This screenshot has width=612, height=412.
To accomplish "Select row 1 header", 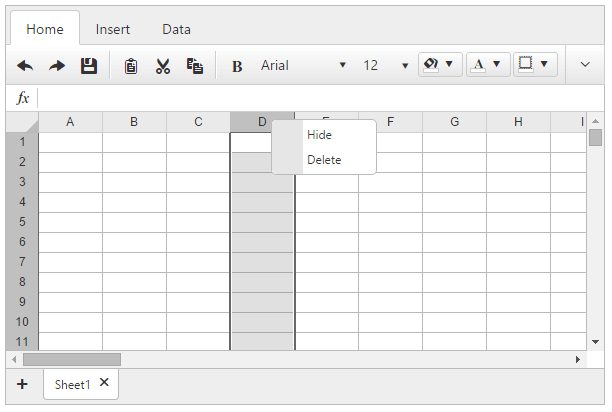I will [22, 142].
